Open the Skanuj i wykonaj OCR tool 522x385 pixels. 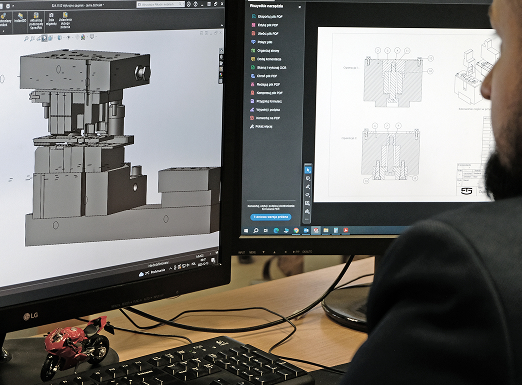pyautogui.click(x=269, y=67)
